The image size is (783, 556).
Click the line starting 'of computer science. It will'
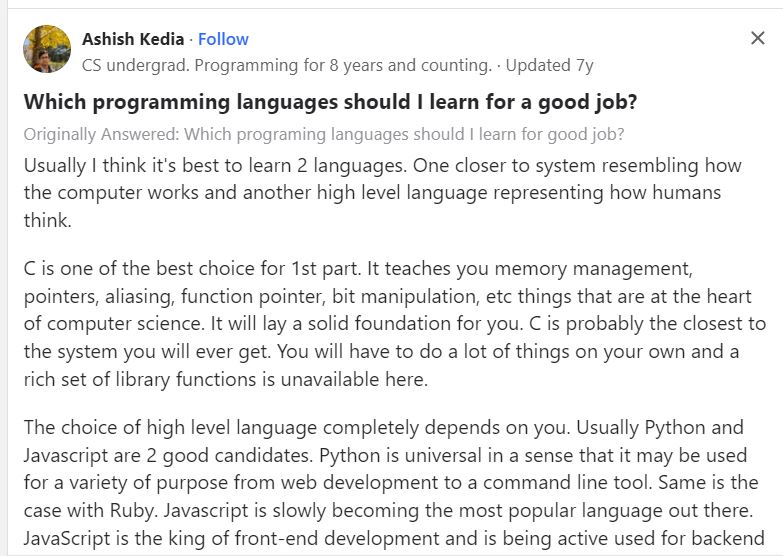tap(394, 324)
